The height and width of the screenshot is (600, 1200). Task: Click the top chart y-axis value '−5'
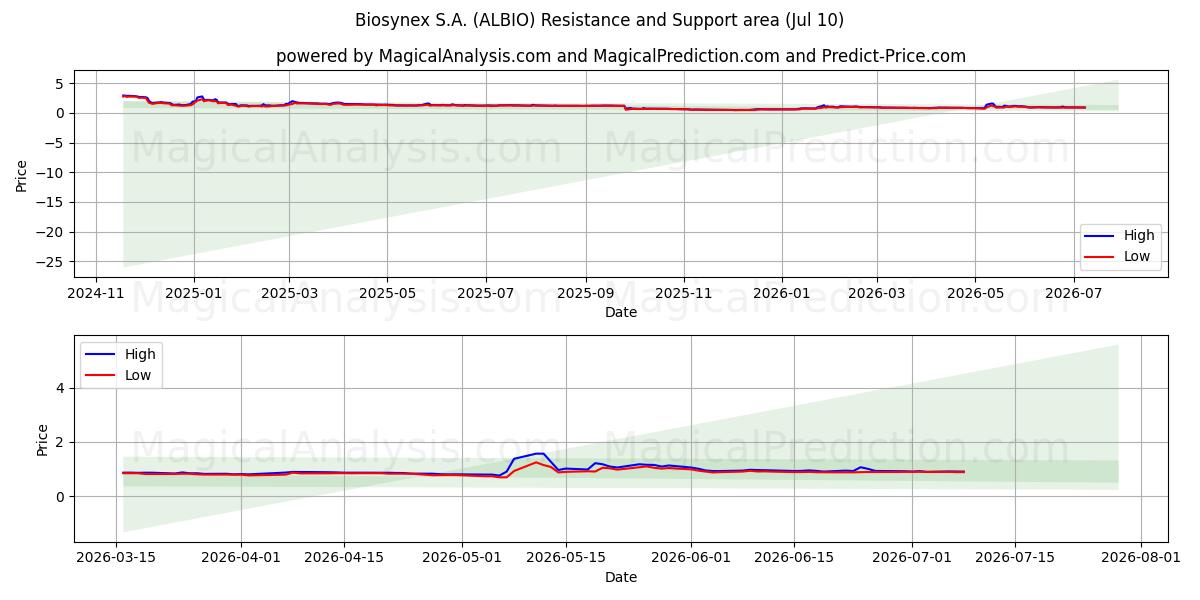(x=56, y=143)
